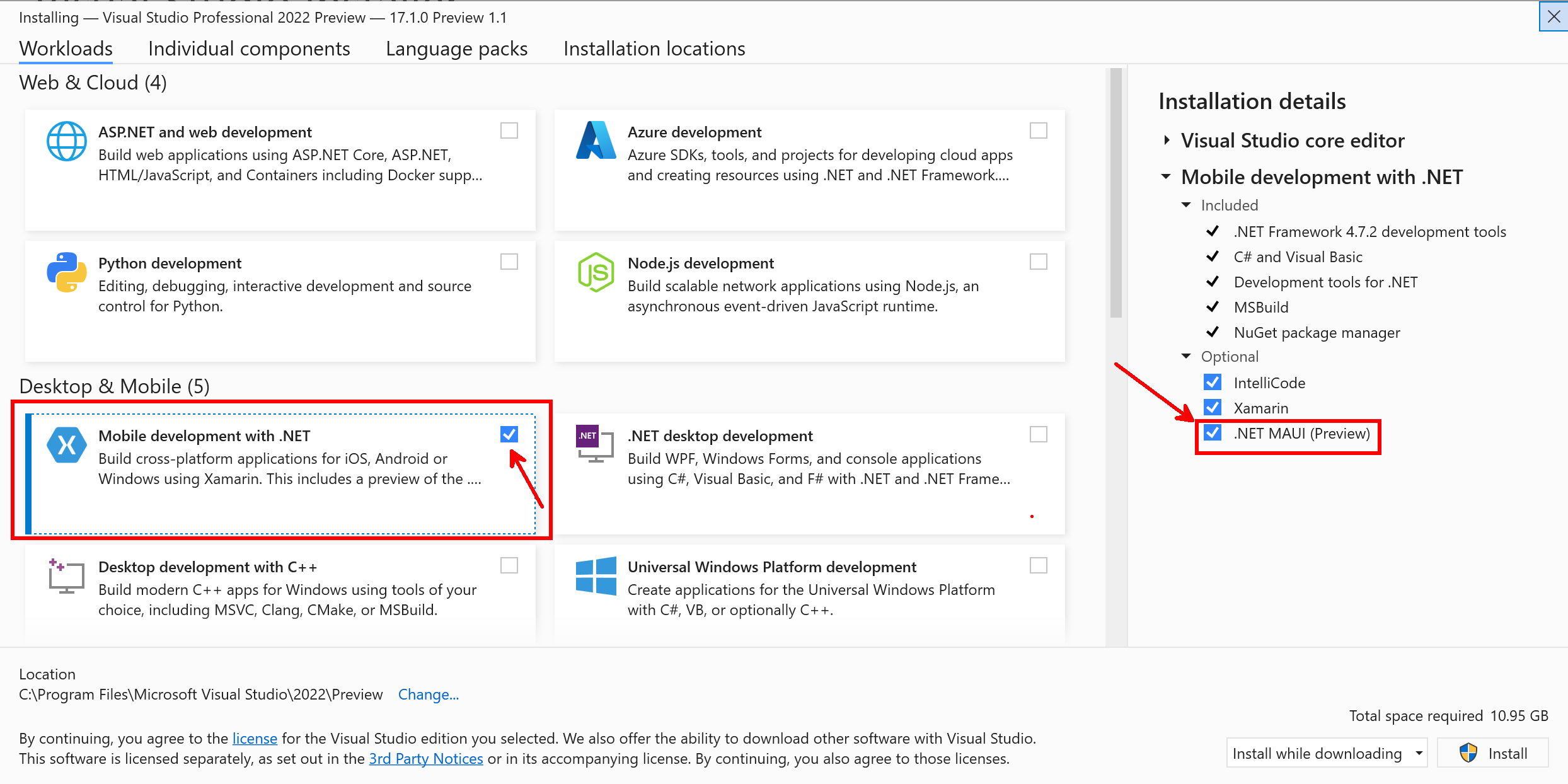The image size is (1568, 784).
Task: Select the Azure development workload card title
Action: [695, 132]
